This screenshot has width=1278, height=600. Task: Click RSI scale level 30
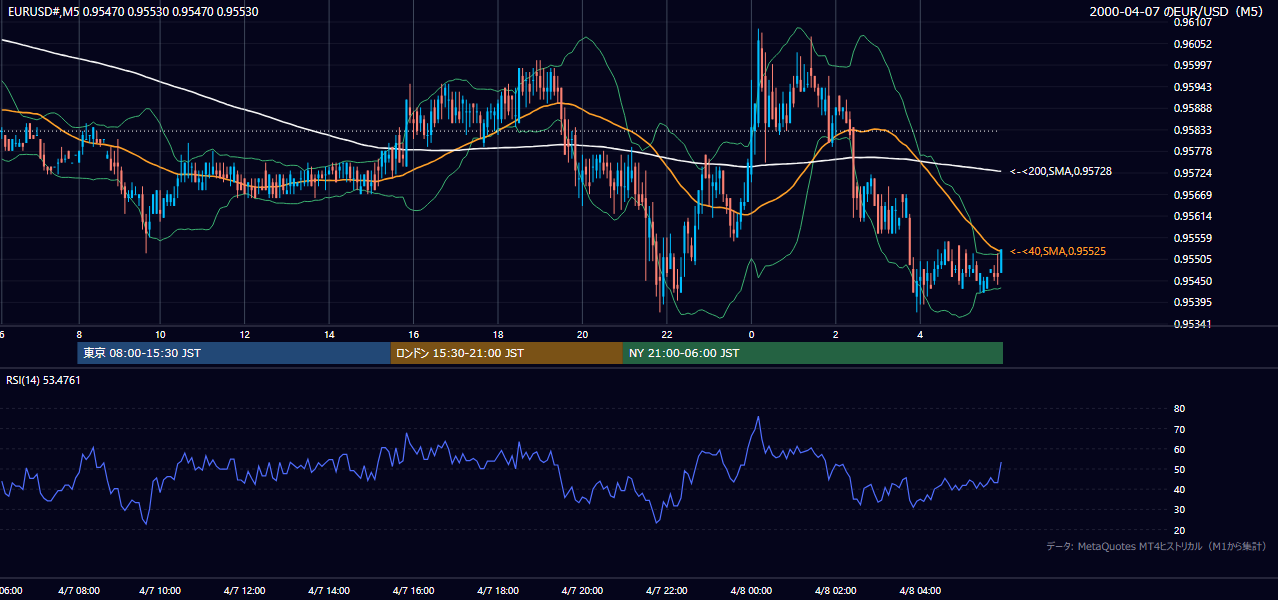tap(1179, 510)
